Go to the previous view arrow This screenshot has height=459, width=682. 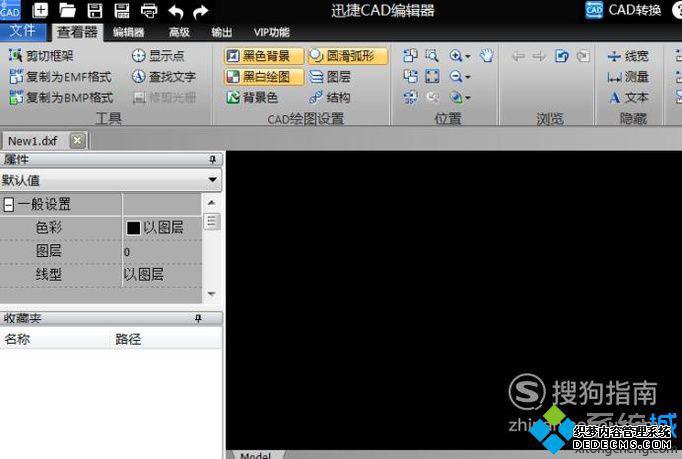pyautogui.click(x=518, y=56)
